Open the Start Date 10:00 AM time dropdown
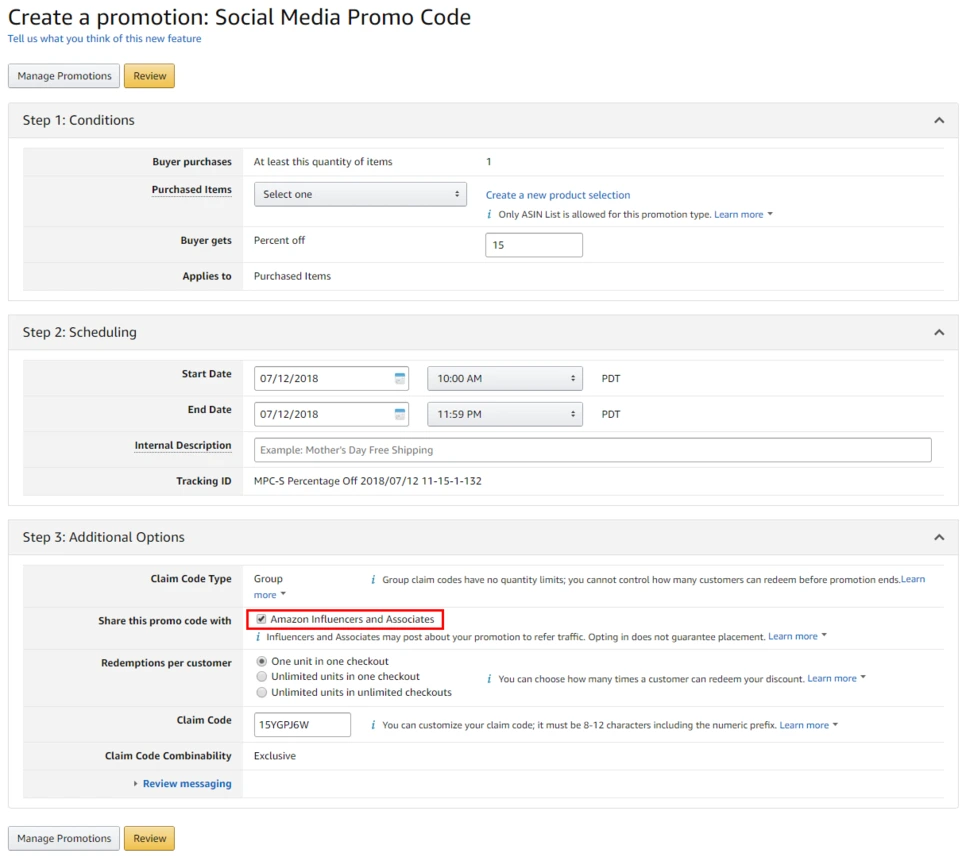This screenshot has height=861, width=966. 504,379
